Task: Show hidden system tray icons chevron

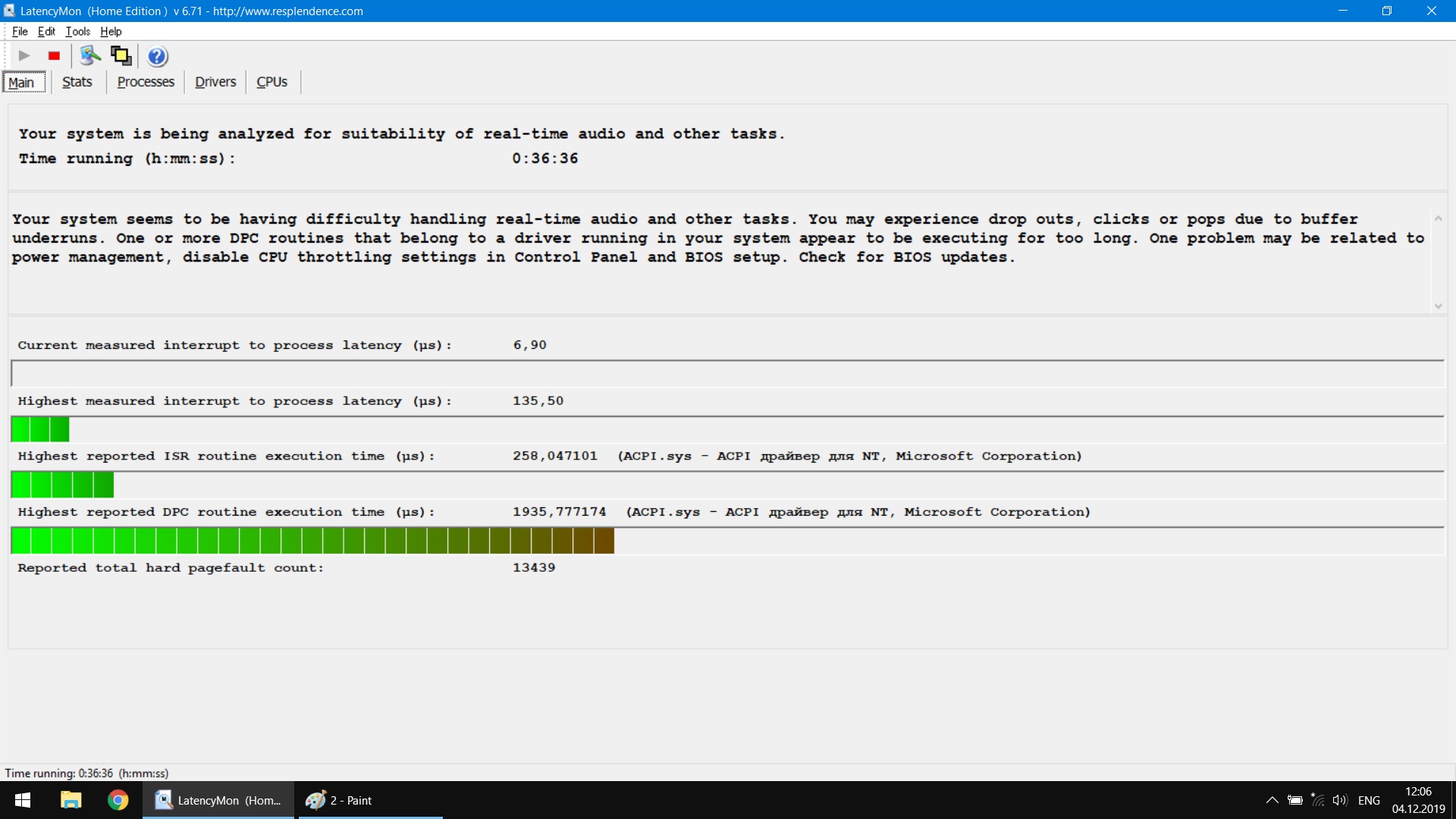Action: [1272, 800]
